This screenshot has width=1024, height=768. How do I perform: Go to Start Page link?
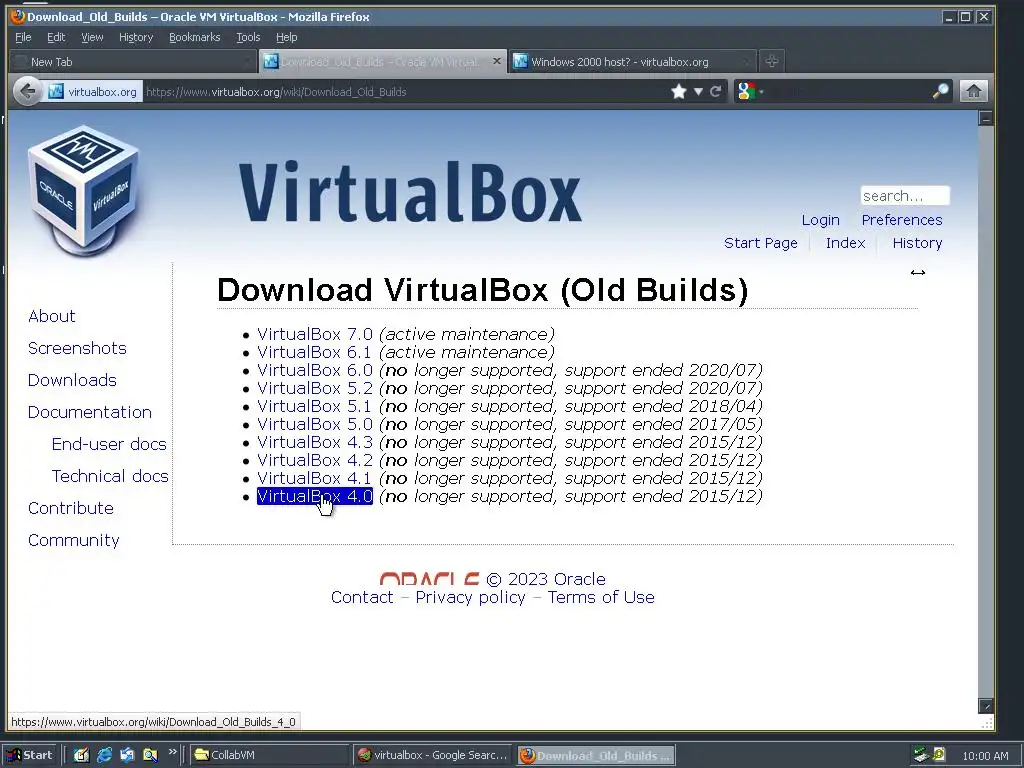click(761, 243)
